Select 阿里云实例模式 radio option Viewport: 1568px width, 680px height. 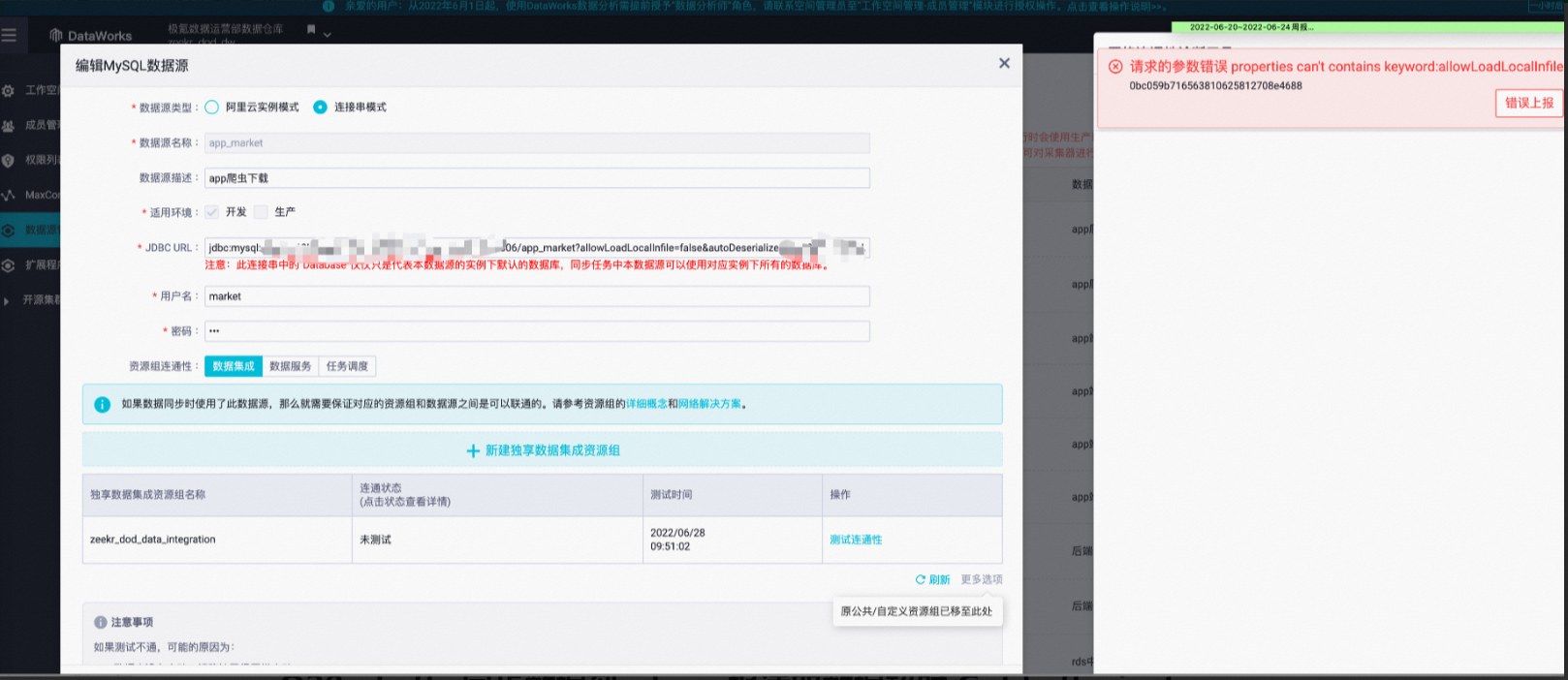(212, 108)
